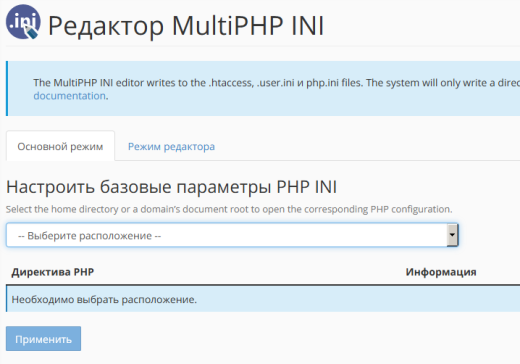Switch to the Режим редактора tab
Screen dimensions: 520x364
tap(171, 146)
